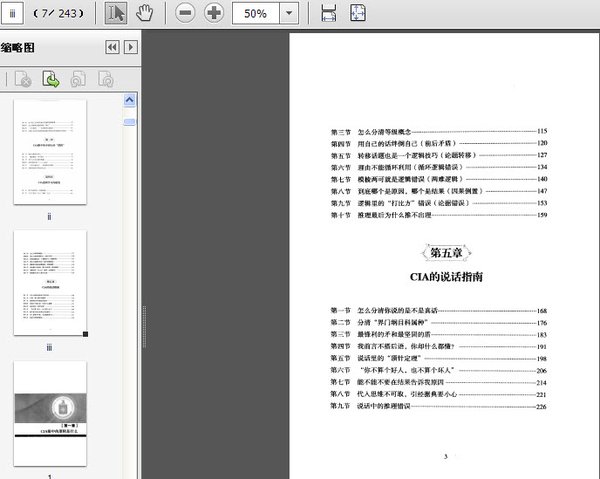This screenshot has width=600, height=479.
Task: Activate the text selection cursor tool
Action: 116,13
